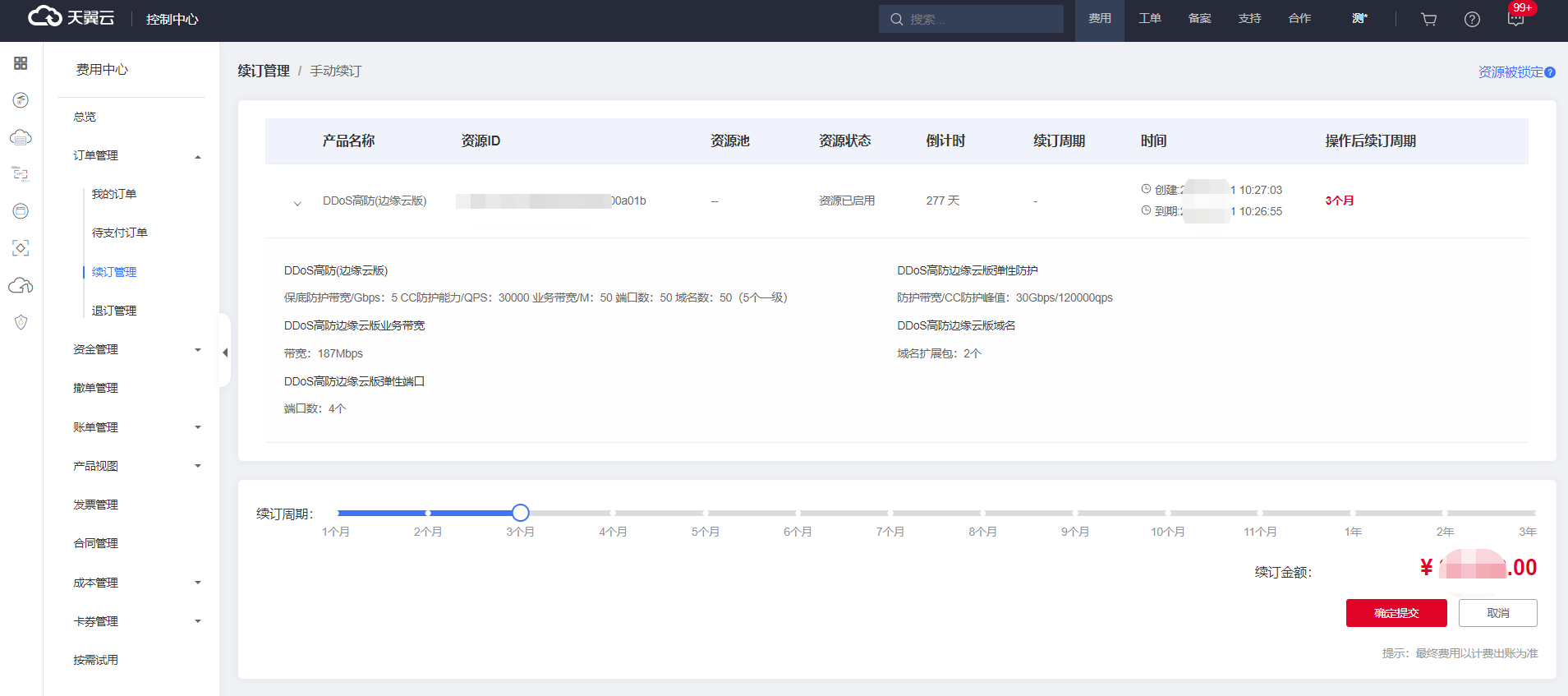Go to 控制中心
The image size is (1568, 696).
[x=172, y=19]
